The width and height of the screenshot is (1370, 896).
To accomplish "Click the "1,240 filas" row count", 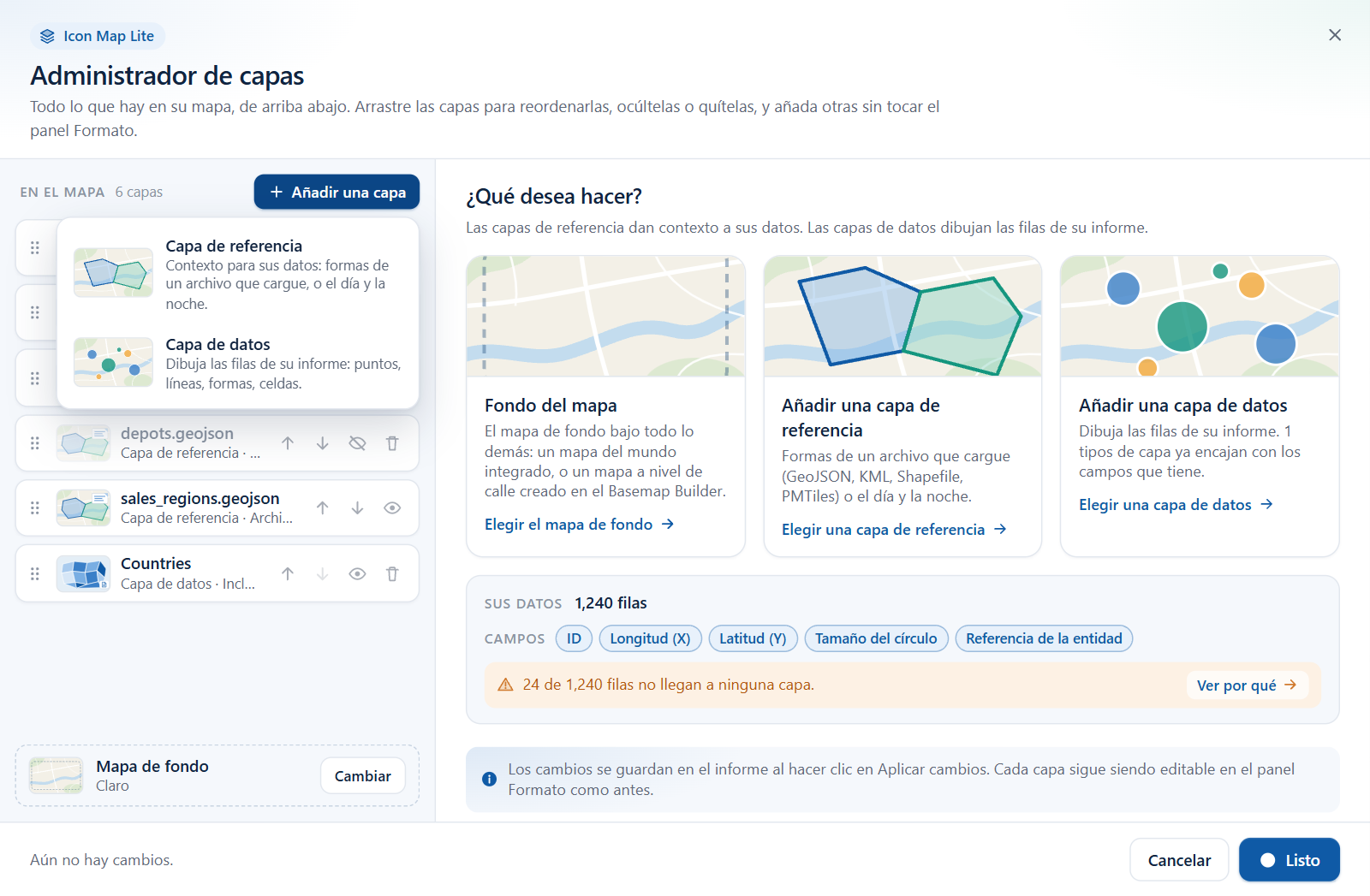I will click(611, 603).
